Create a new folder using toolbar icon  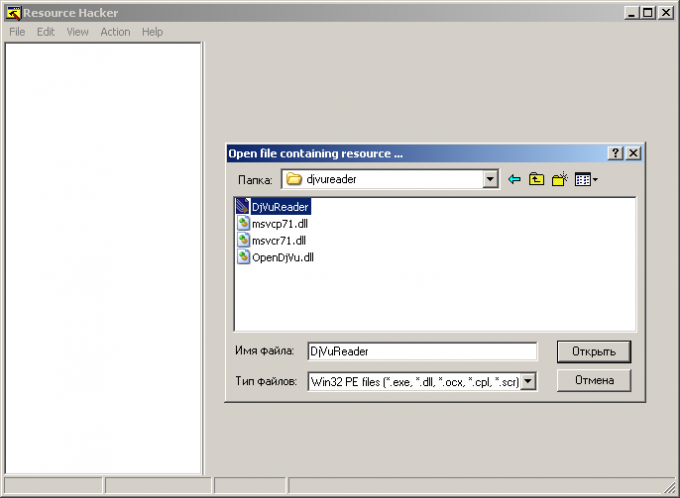pyautogui.click(x=560, y=180)
